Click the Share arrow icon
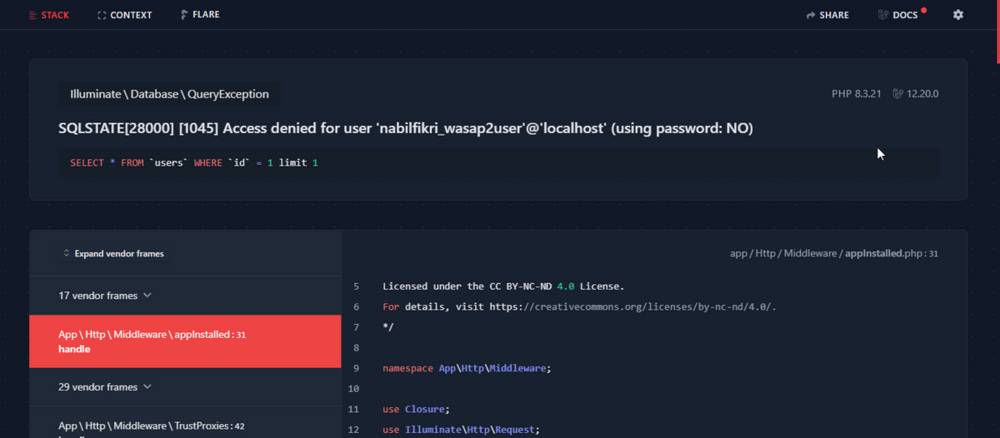Viewport: 1000px width, 438px height. 811,15
